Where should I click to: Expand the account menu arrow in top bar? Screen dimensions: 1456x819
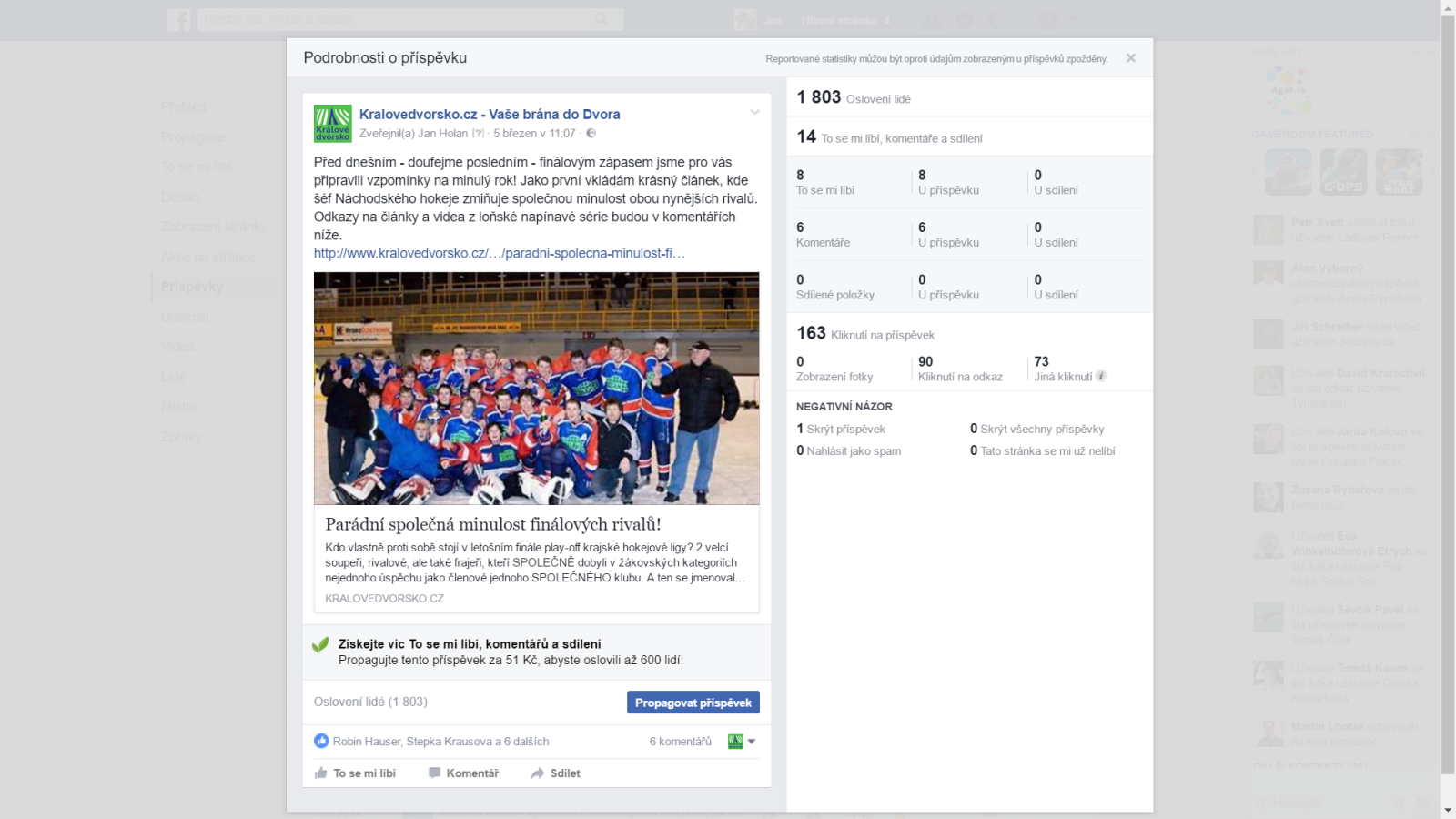point(1073,20)
